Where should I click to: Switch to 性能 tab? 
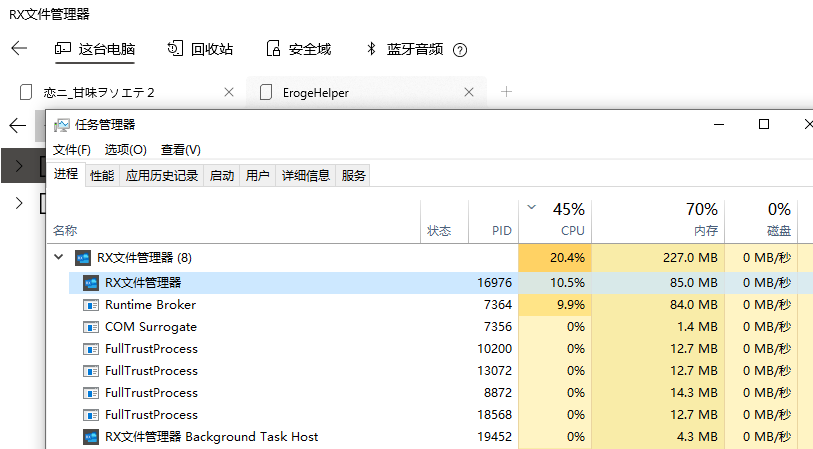tap(102, 176)
